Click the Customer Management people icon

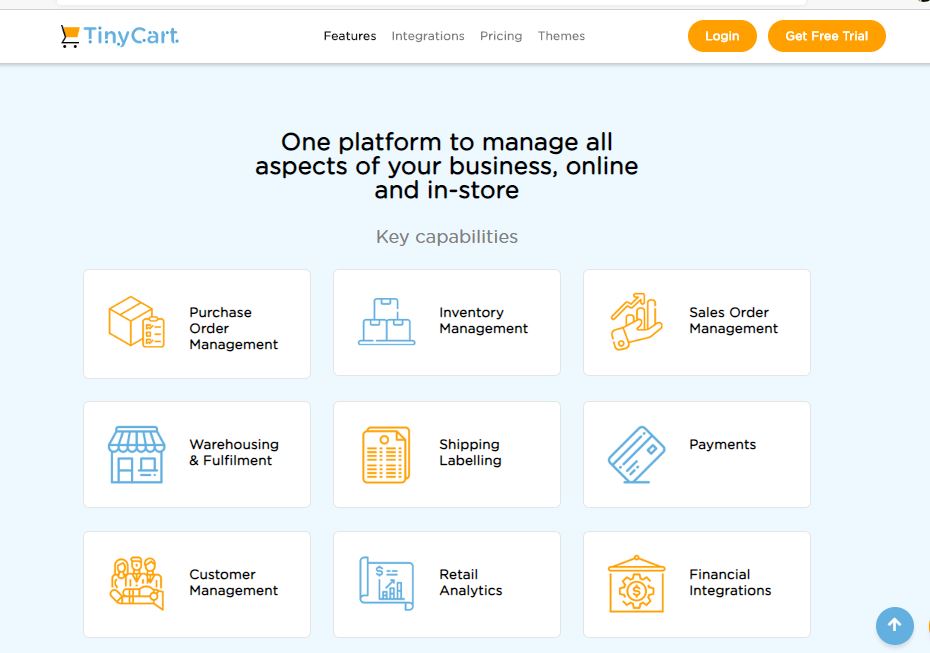tap(136, 583)
